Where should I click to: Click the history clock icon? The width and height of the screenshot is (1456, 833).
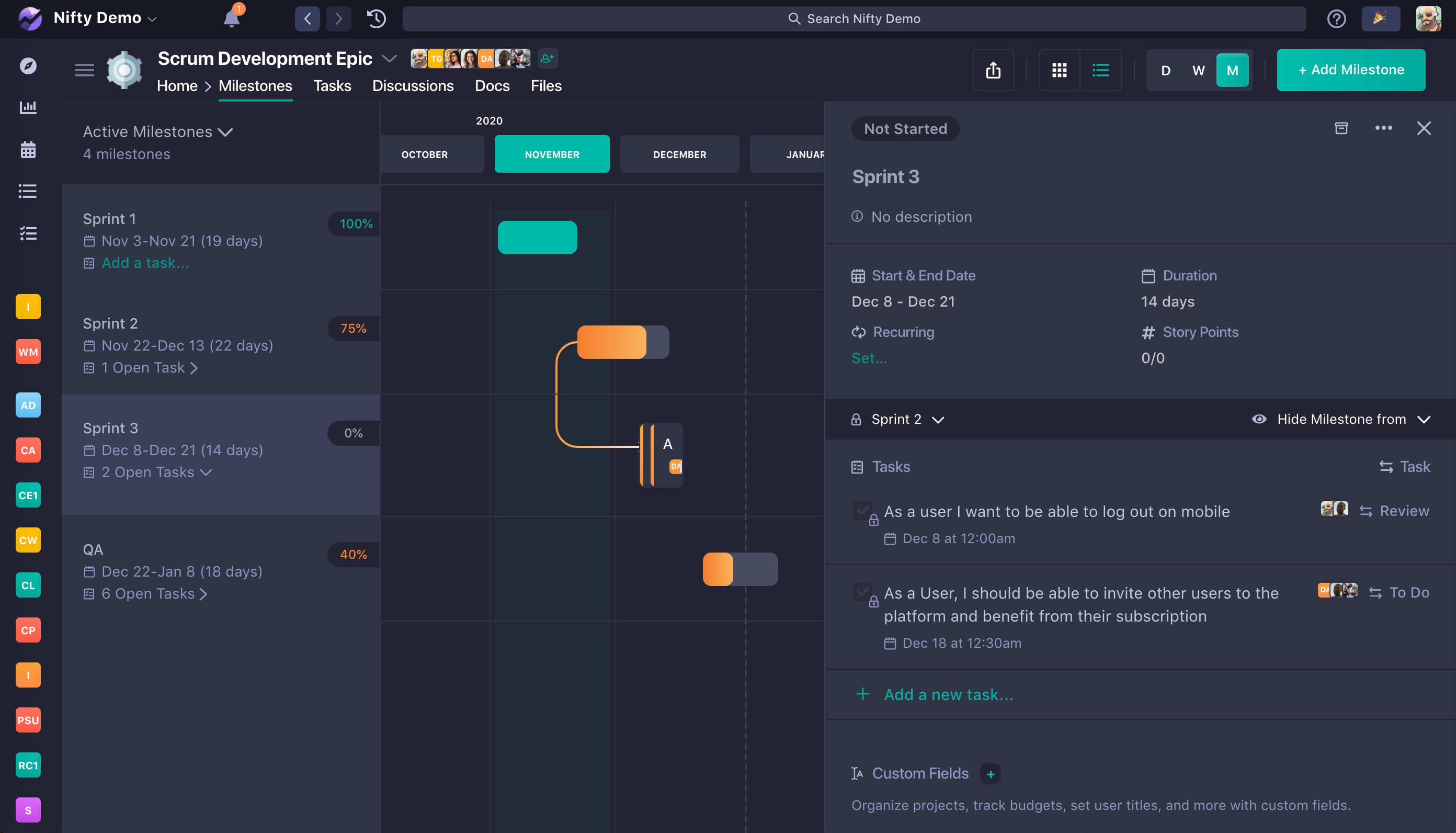tap(376, 18)
